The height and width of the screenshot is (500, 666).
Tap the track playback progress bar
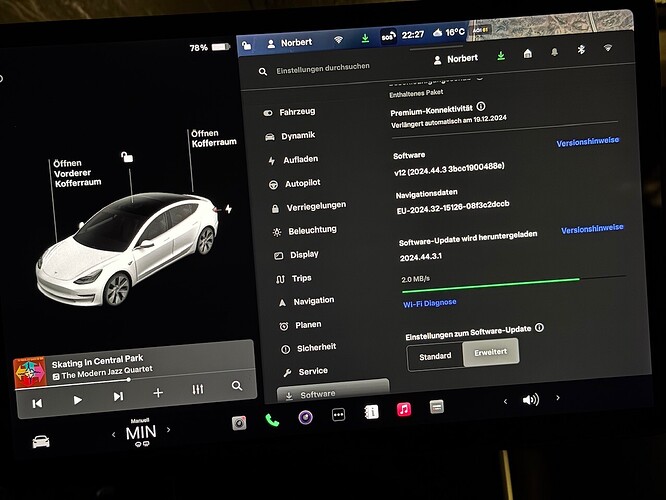coord(135,380)
